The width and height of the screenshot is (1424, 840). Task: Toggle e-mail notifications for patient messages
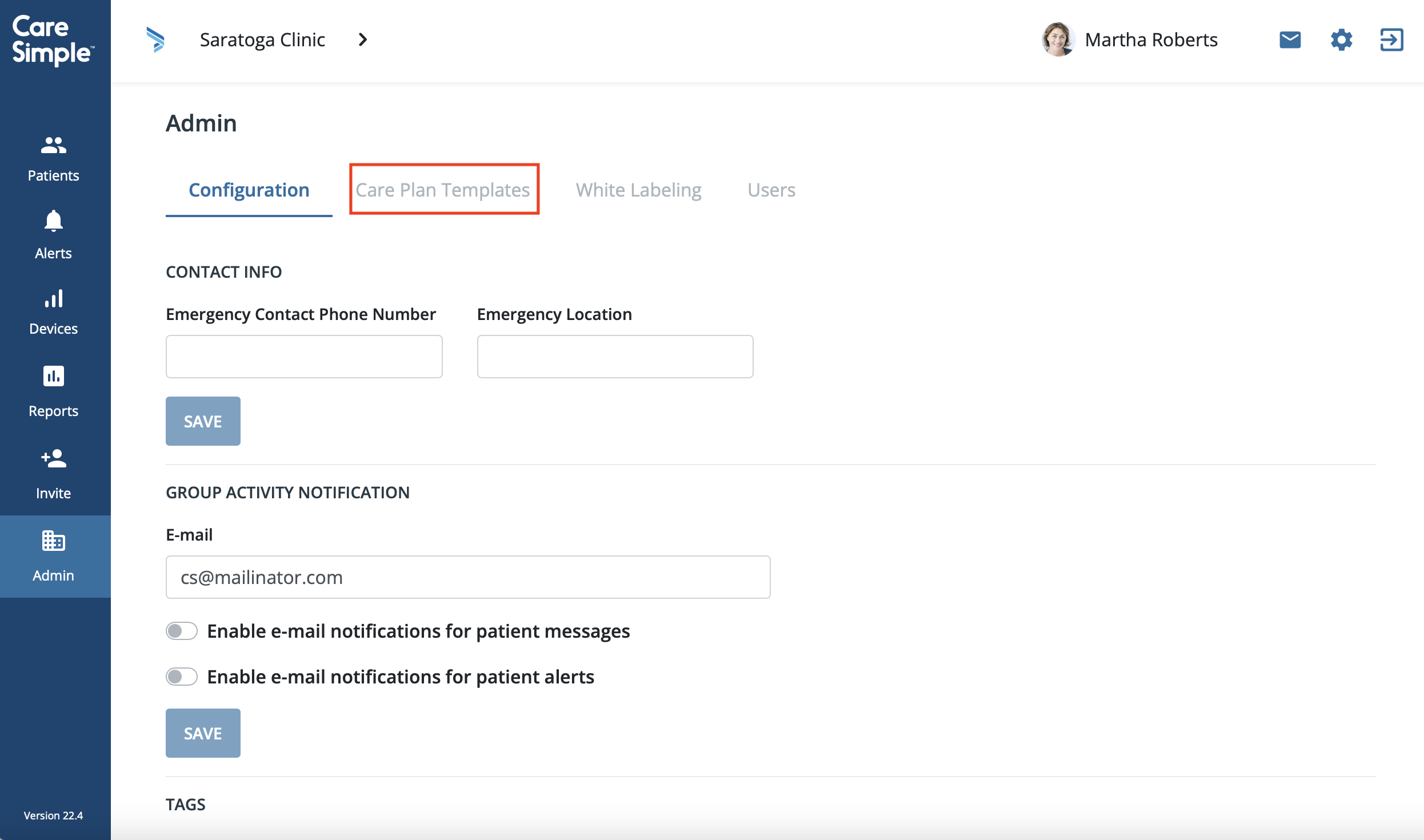[x=182, y=631]
